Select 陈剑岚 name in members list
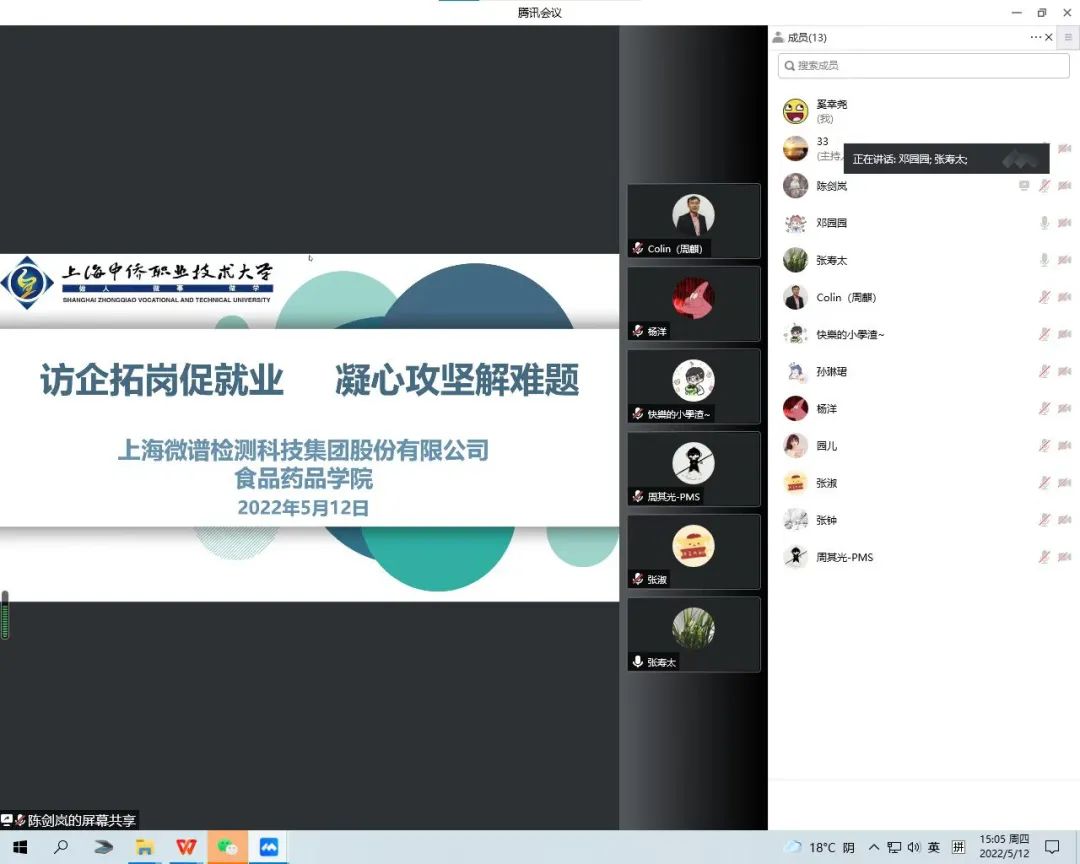The width and height of the screenshot is (1080, 864). pyautogui.click(x=831, y=186)
